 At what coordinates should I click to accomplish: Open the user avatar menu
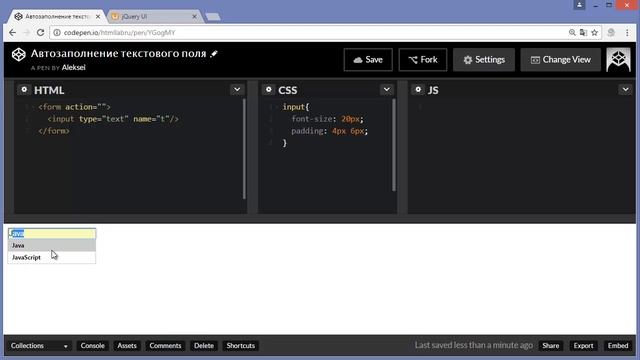tap(618, 60)
